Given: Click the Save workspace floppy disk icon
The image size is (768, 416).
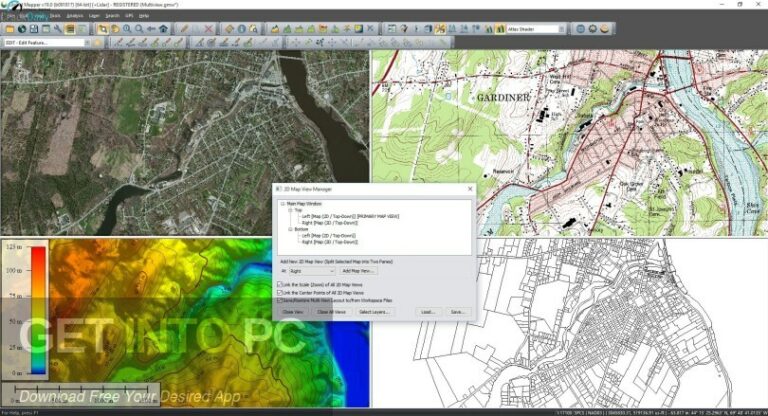Looking at the screenshot, I should coord(34,29).
